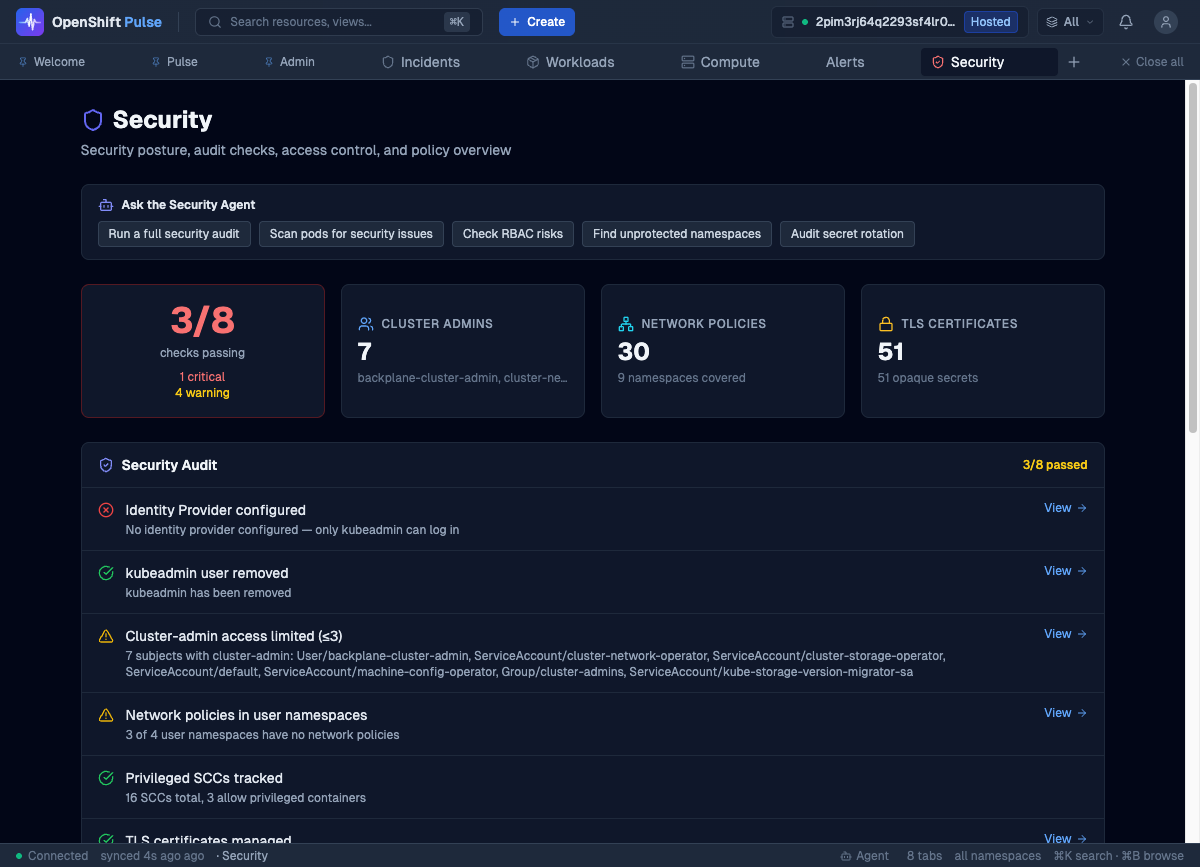Click the TLS Certificates padlock icon
Image resolution: width=1200 pixels, height=867 pixels.
click(885, 324)
